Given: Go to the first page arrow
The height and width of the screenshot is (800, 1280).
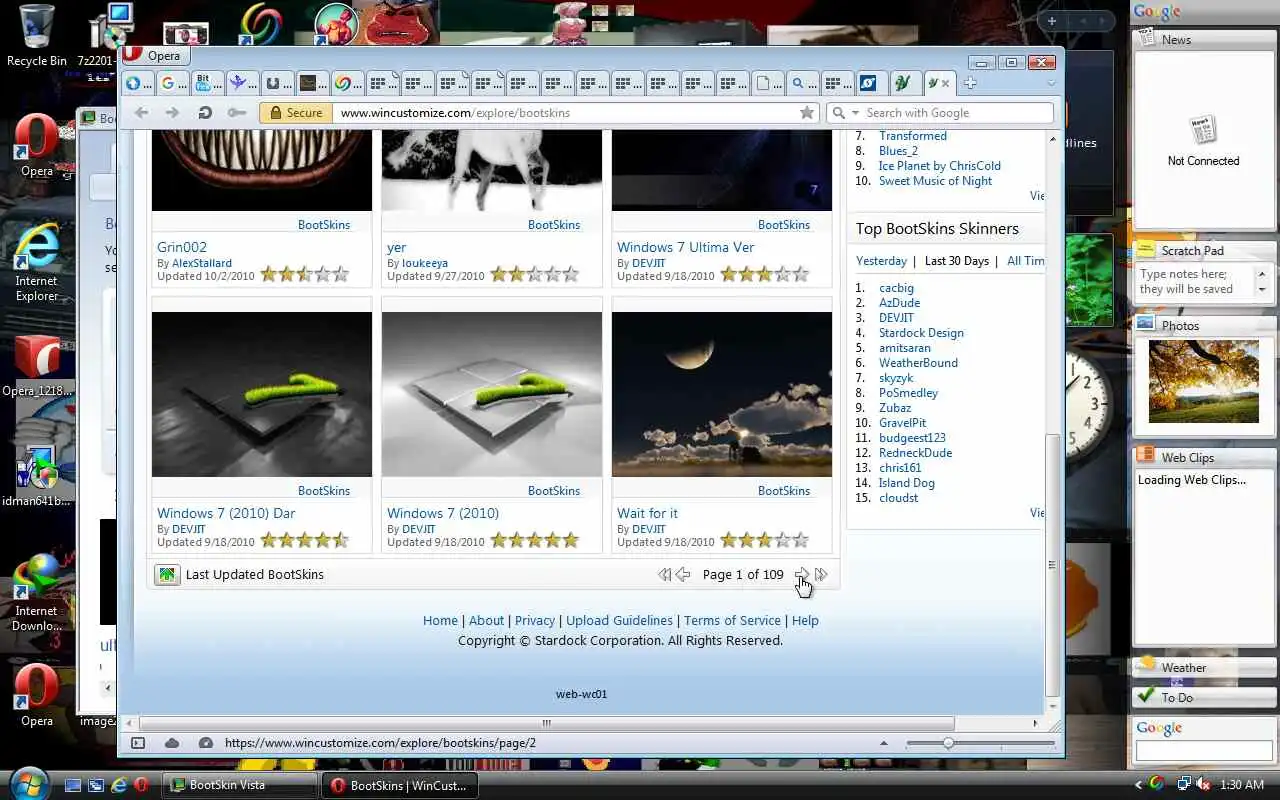Looking at the screenshot, I should click(x=664, y=574).
